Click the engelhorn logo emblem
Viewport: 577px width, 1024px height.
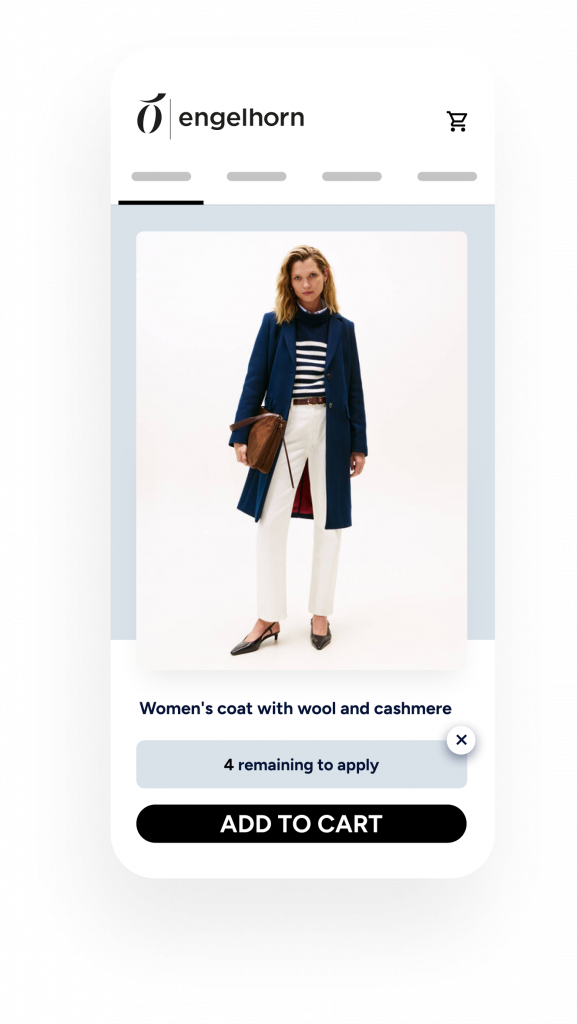(x=151, y=114)
